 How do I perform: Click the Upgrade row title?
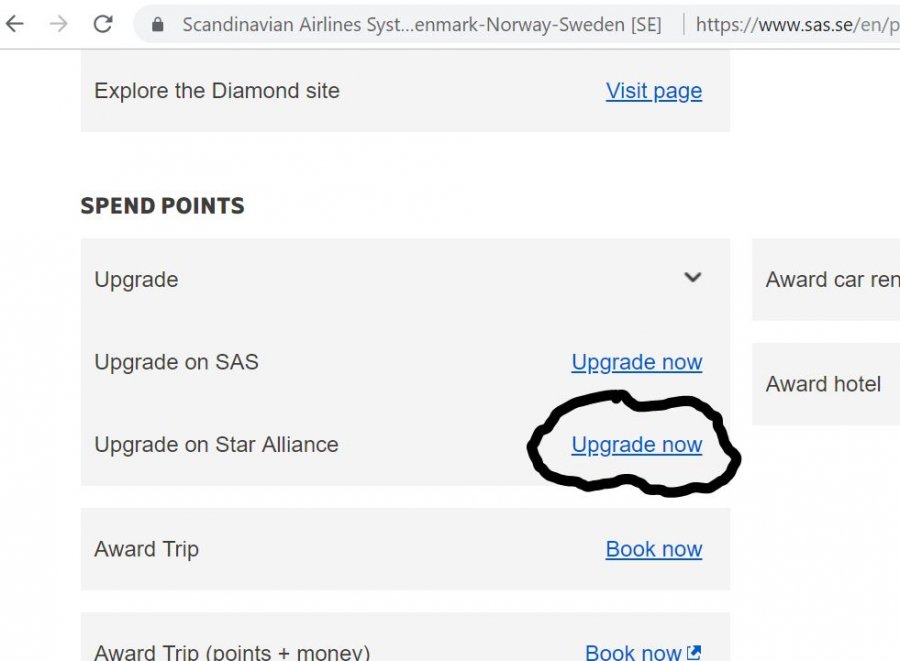click(136, 280)
